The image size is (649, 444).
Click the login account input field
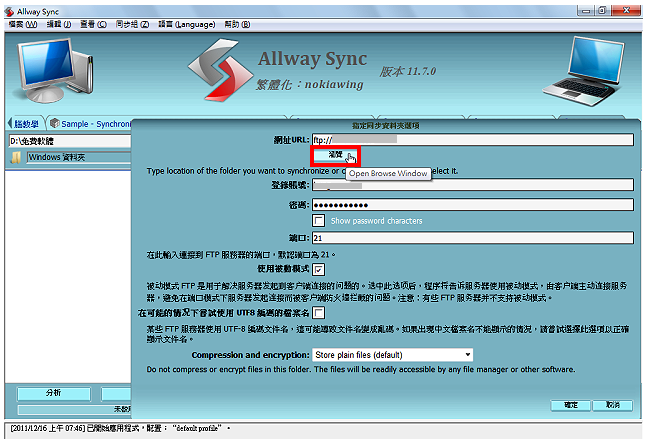[x=473, y=185]
